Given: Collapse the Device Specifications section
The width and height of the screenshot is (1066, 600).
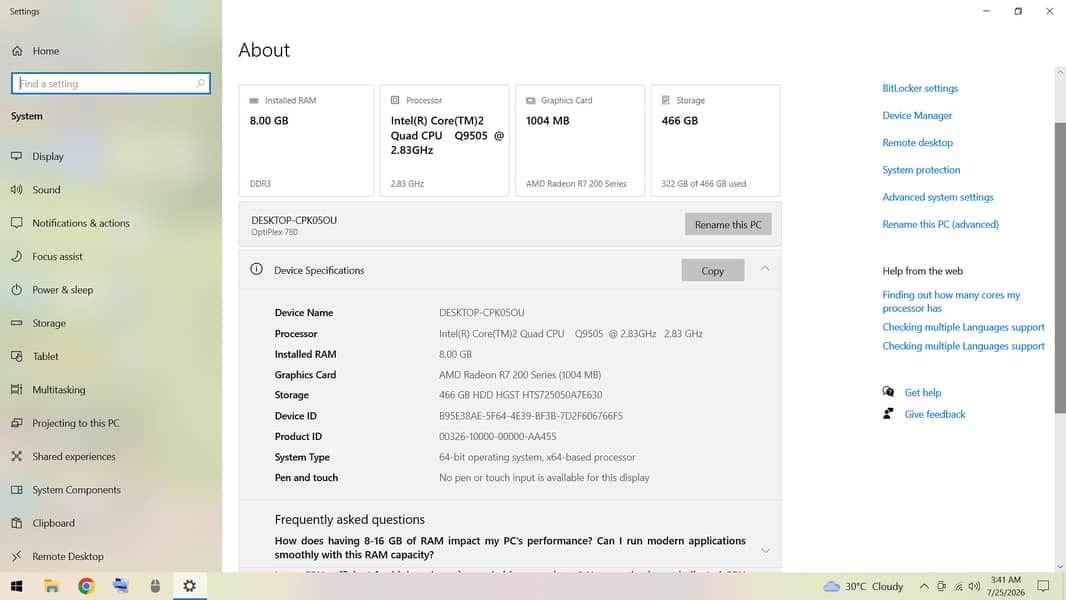Looking at the screenshot, I should [x=765, y=269].
